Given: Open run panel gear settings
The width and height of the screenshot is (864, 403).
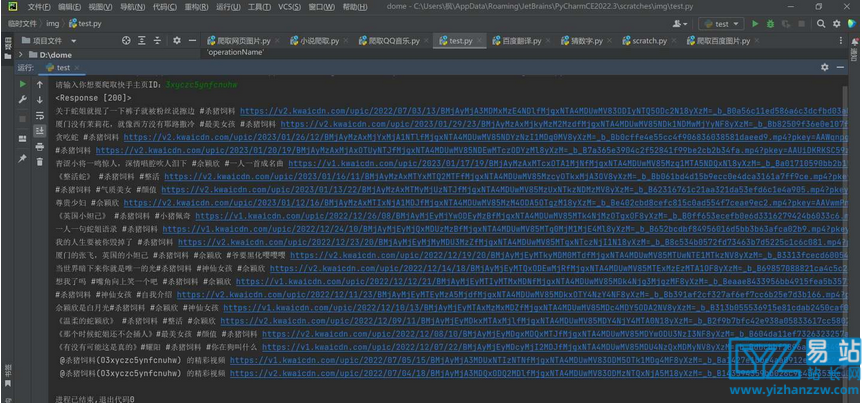Looking at the screenshot, I should click(824, 67).
